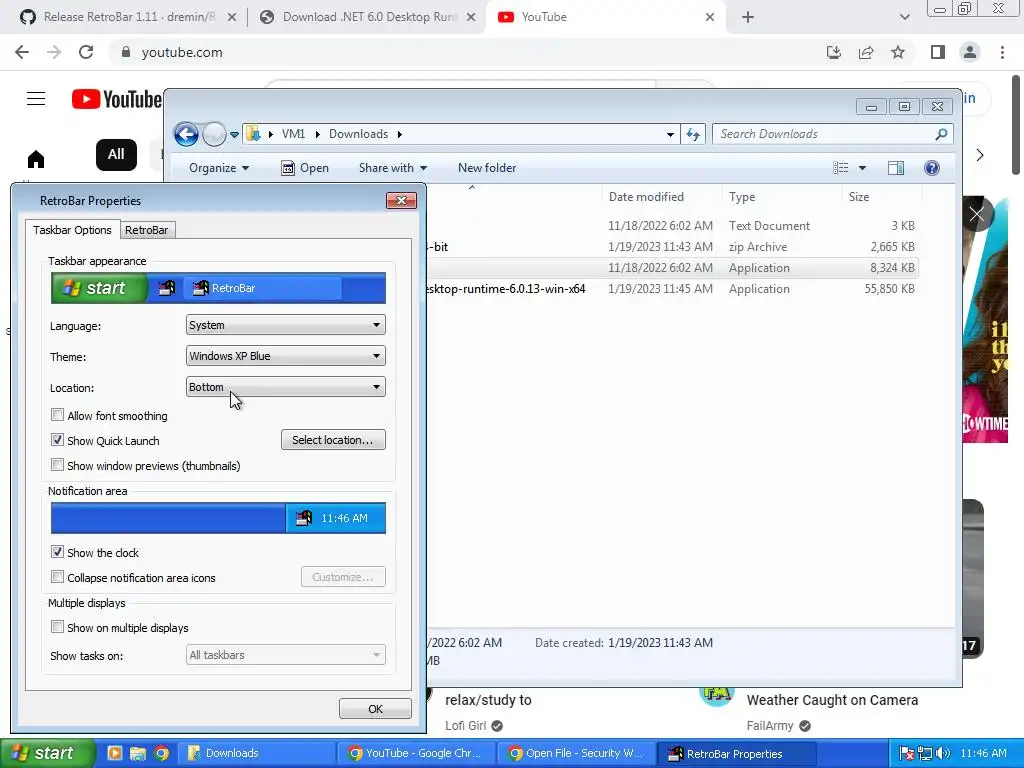The width and height of the screenshot is (1024, 768).
Task: Click the Explorer refresh address icon
Action: [x=693, y=135]
